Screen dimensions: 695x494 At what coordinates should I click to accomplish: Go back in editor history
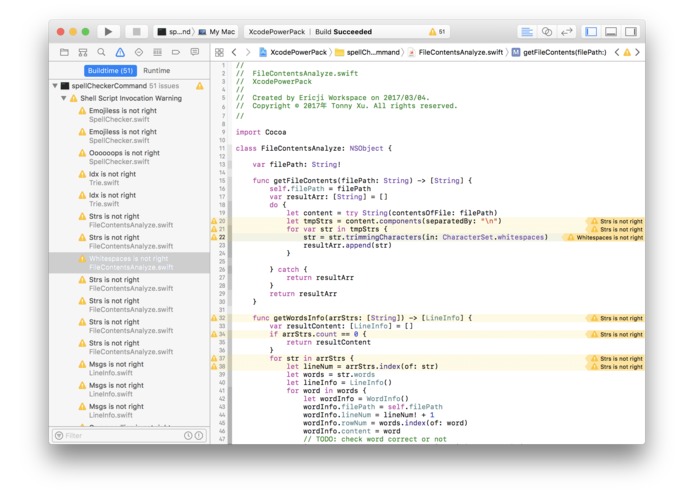coord(234,52)
